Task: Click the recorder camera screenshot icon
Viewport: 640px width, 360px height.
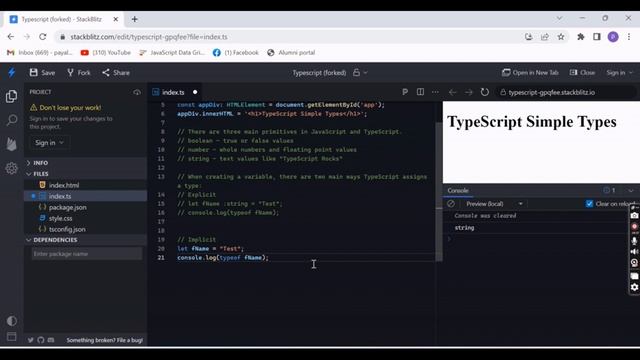Action: (x=634, y=216)
